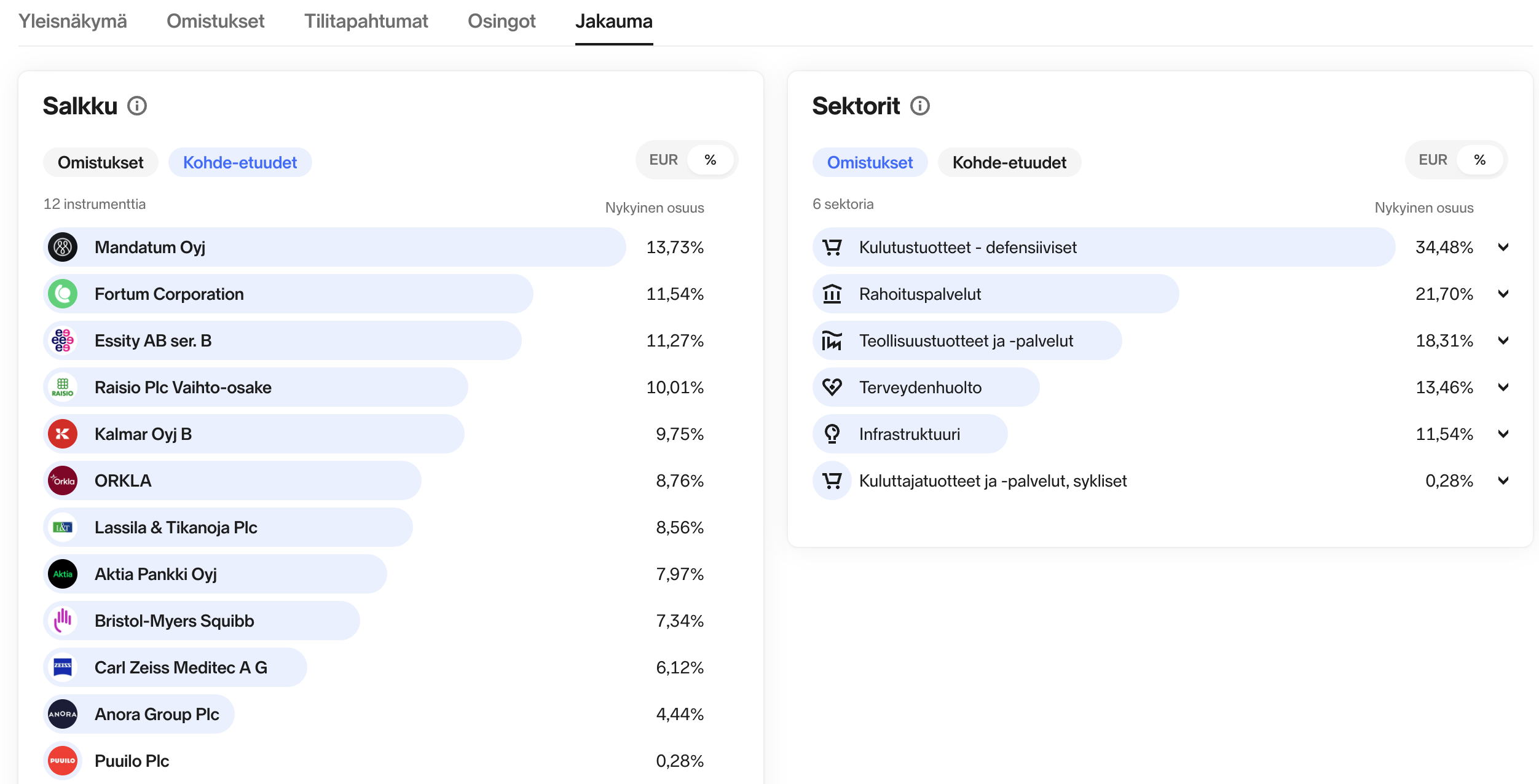Viewport: 1539px width, 784px height.
Task: Expand Kuluttajatuotteet ja -palvelut, sykliset chevron
Action: point(1503,480)
